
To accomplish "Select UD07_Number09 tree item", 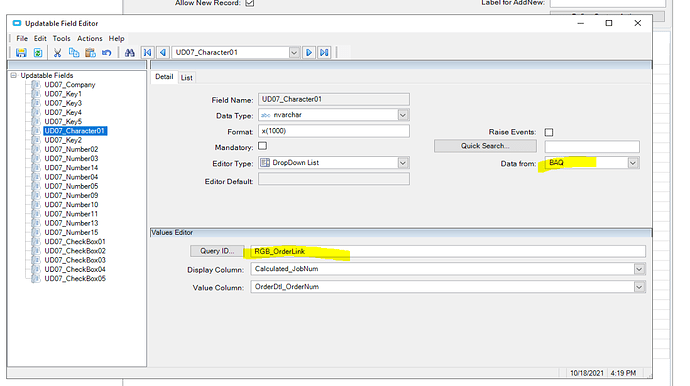I will click(x=71, y=195).
